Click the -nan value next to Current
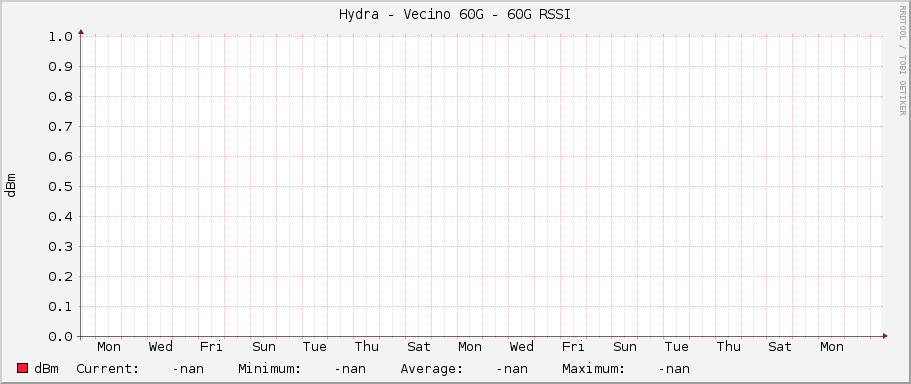The height and width of the screenshot is (384, 911). coord(188,369)
